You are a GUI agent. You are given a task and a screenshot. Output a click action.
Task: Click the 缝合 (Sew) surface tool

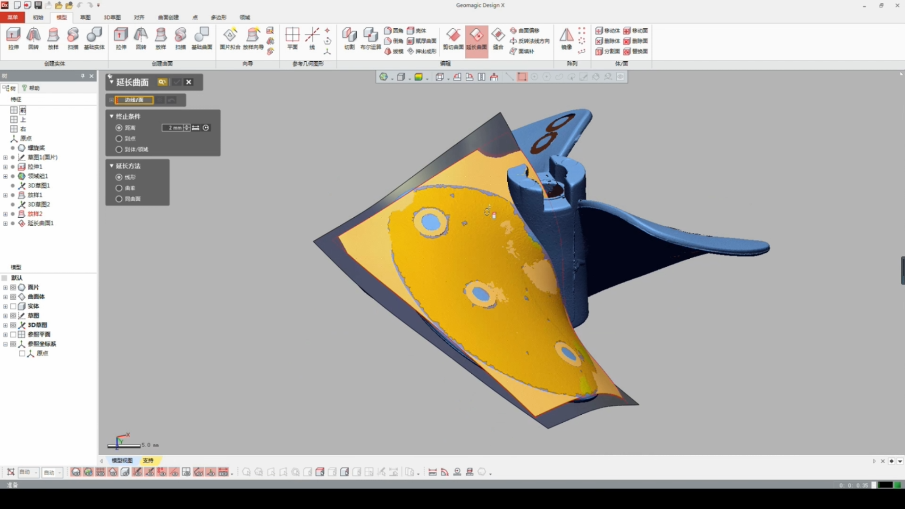(498, 38)
